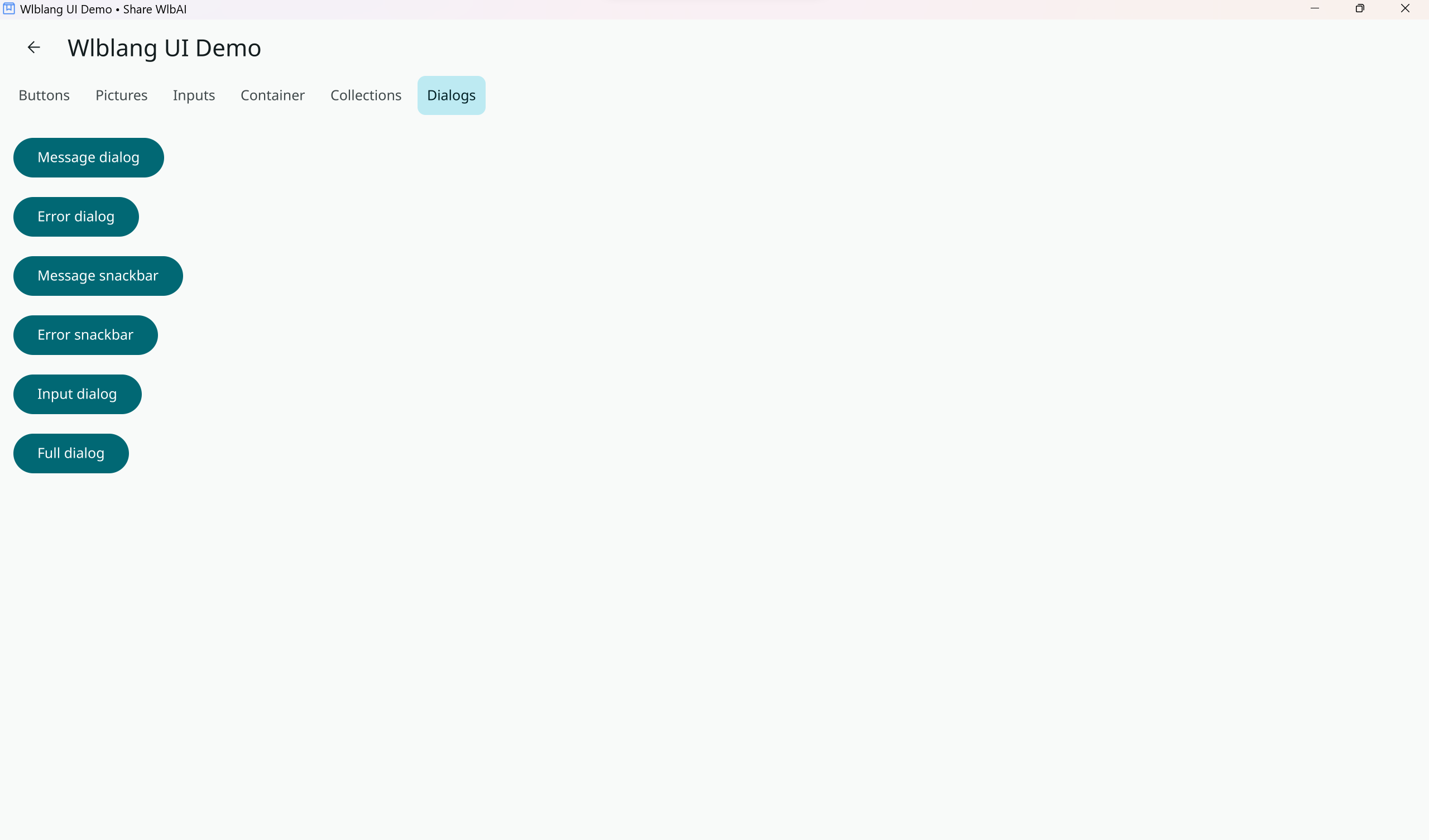Click the Wlblang UI Demo page heading
The image size is (1429, 840).
click(x=165, y=48)
